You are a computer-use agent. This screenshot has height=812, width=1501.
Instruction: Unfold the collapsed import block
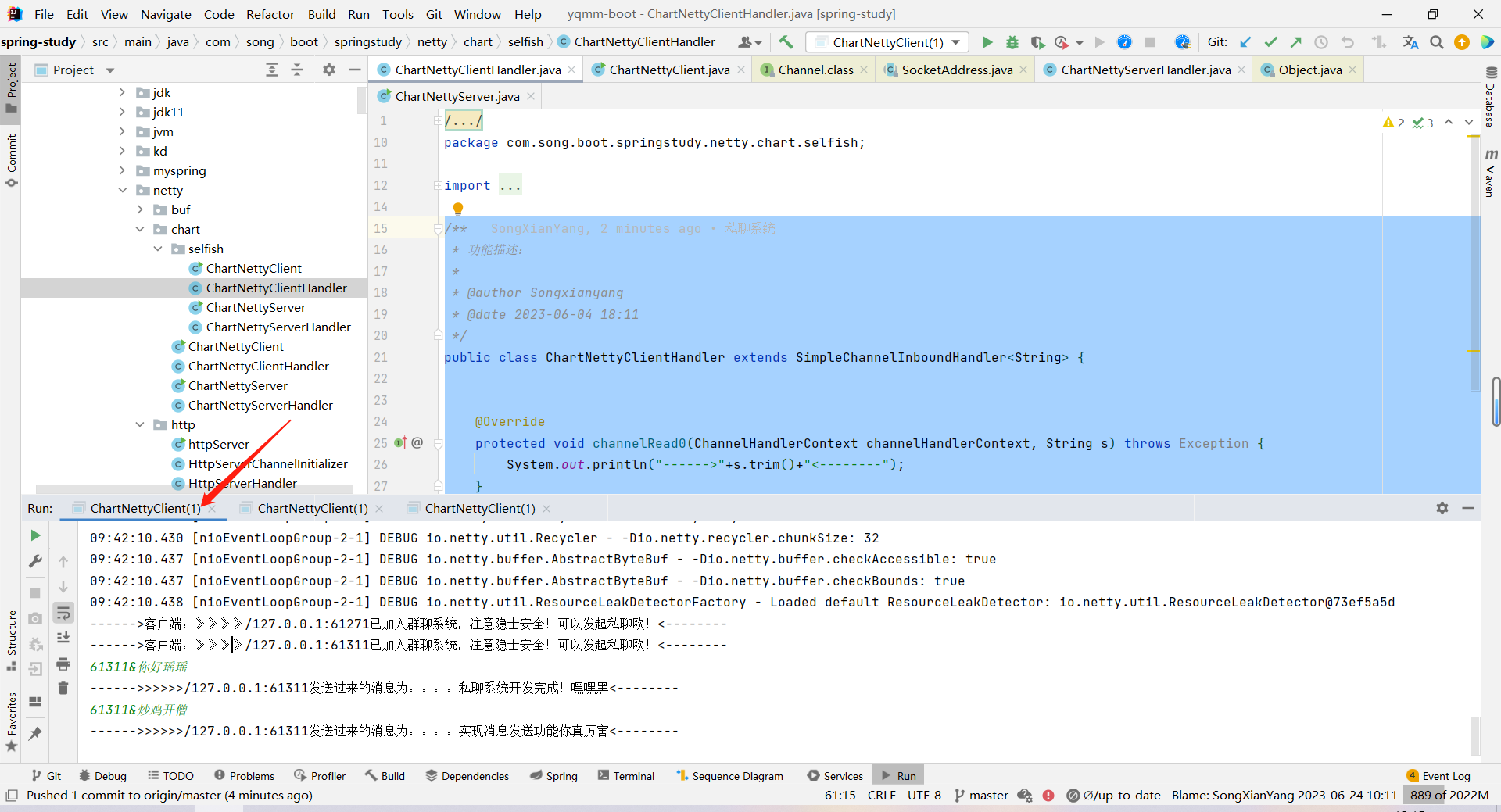tap(438, 185)
